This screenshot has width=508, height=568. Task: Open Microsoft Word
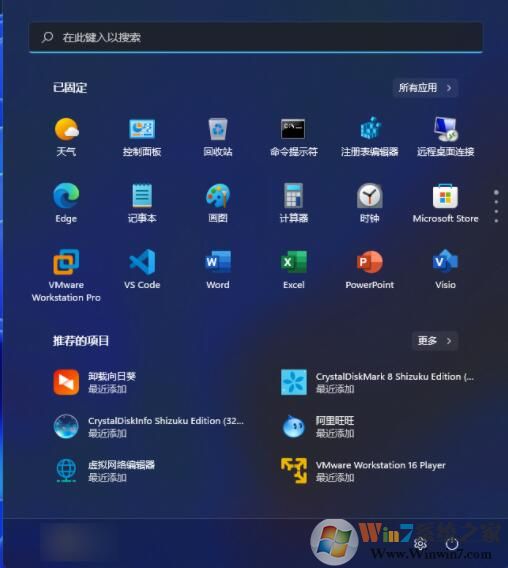click(x=218, y=270)
